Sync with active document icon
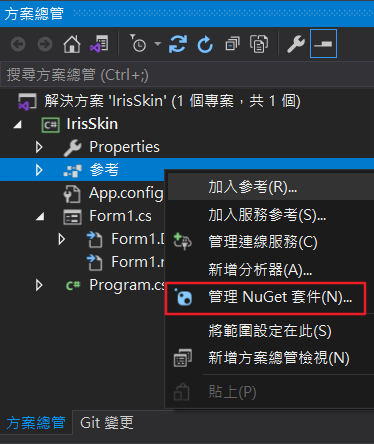The height and width of the screenshot is (444, 374). [178, 44]
